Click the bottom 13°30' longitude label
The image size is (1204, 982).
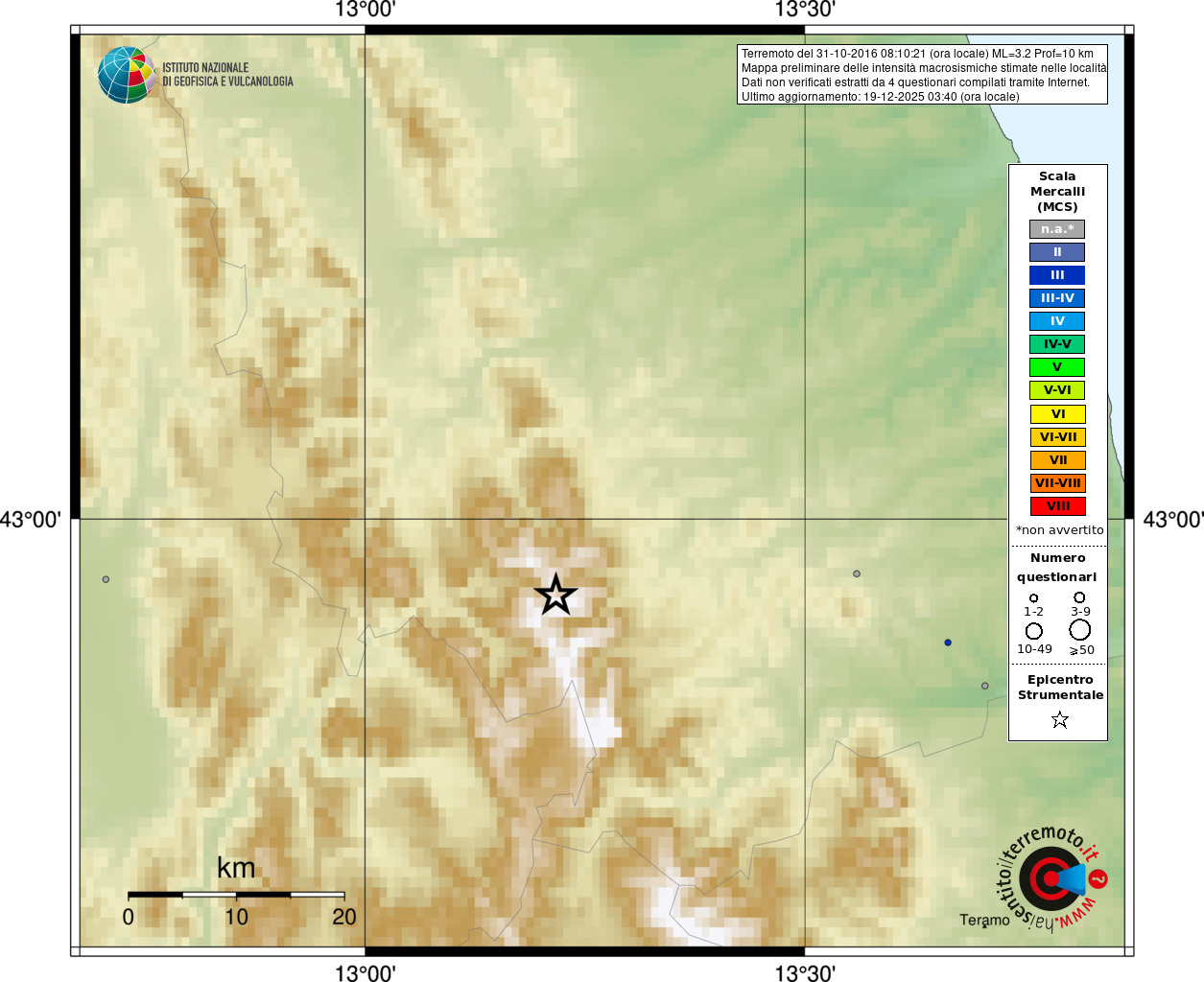click(805, 973)
